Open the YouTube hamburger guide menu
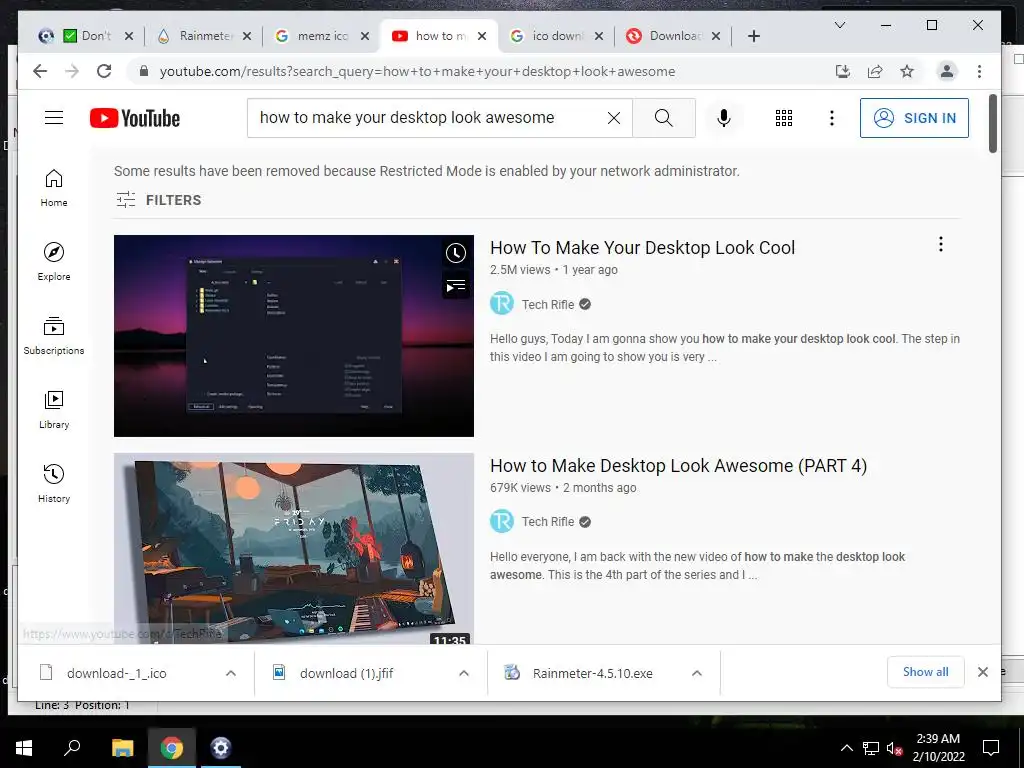Image resolution: width=1024 pixels, height=768 pixels. tap(54, 118)
